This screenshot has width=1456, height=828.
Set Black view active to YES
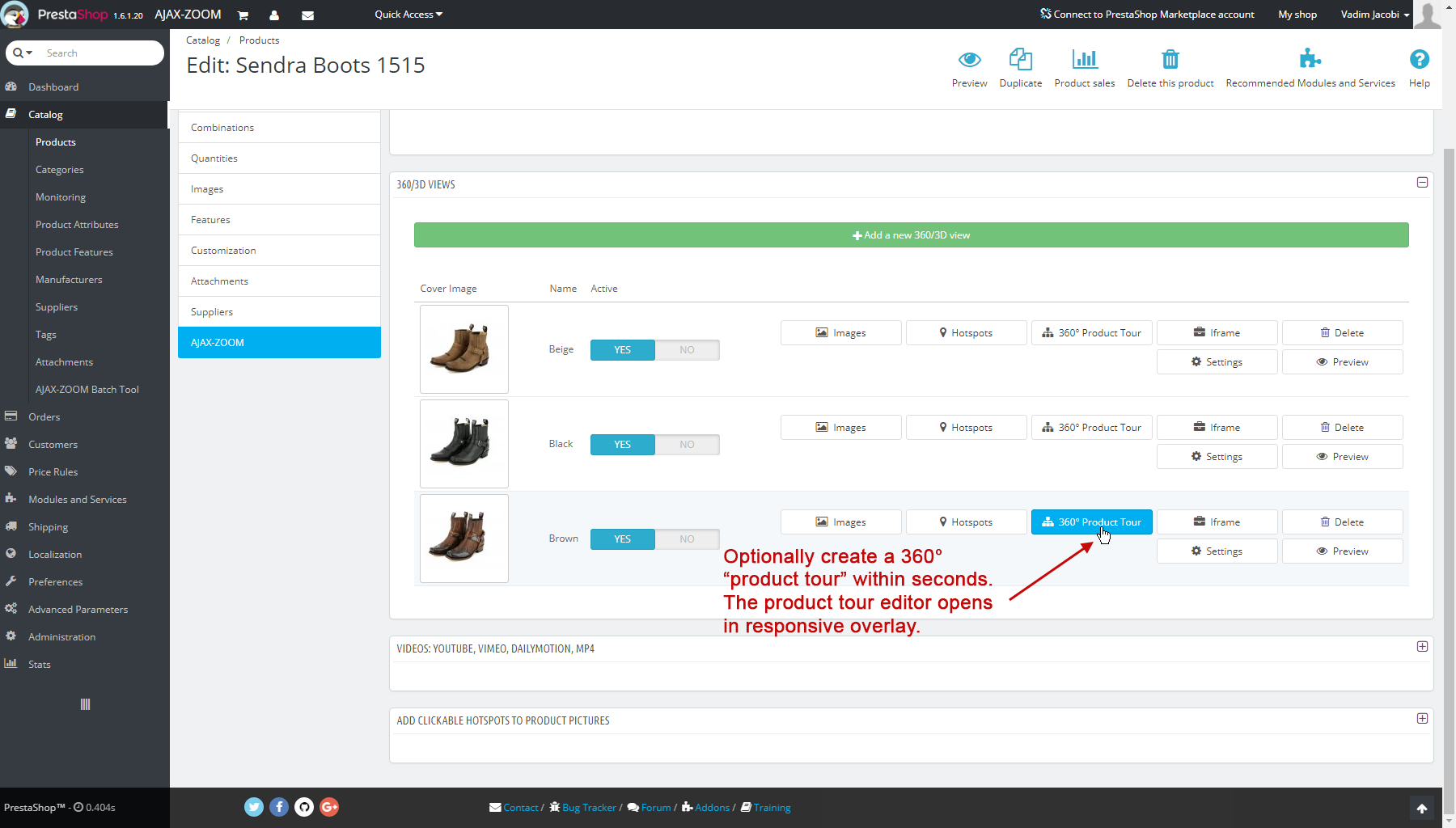point(622,445)
